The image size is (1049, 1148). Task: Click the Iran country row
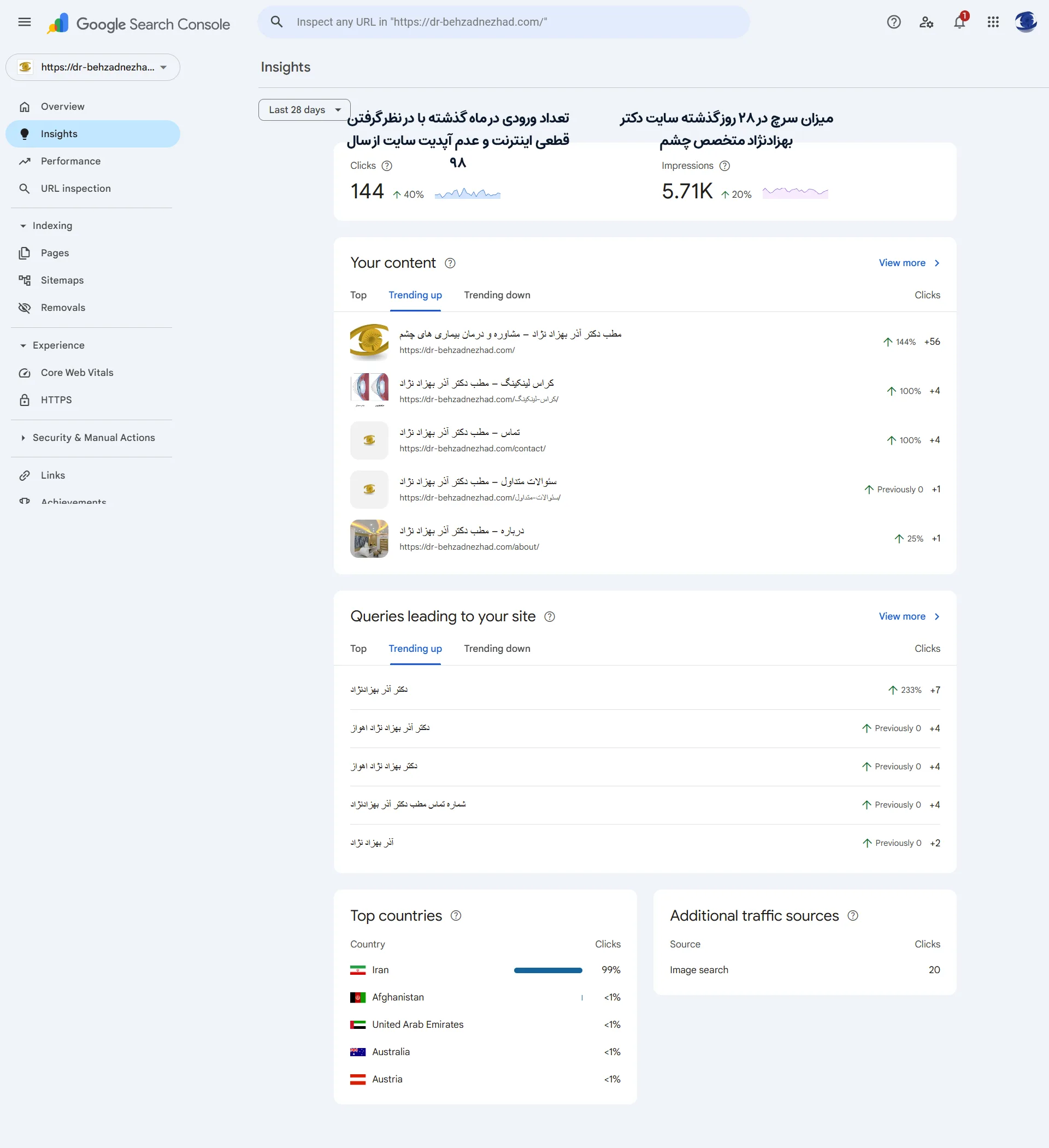click(x=485, y=970)
